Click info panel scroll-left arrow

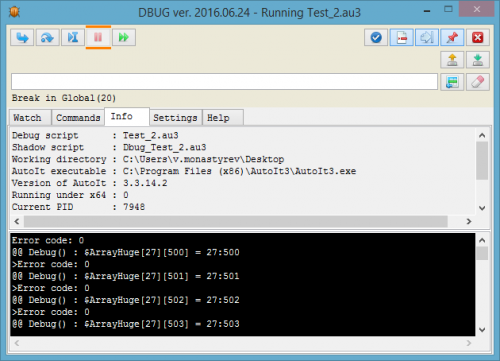click(x=17, y=221)
